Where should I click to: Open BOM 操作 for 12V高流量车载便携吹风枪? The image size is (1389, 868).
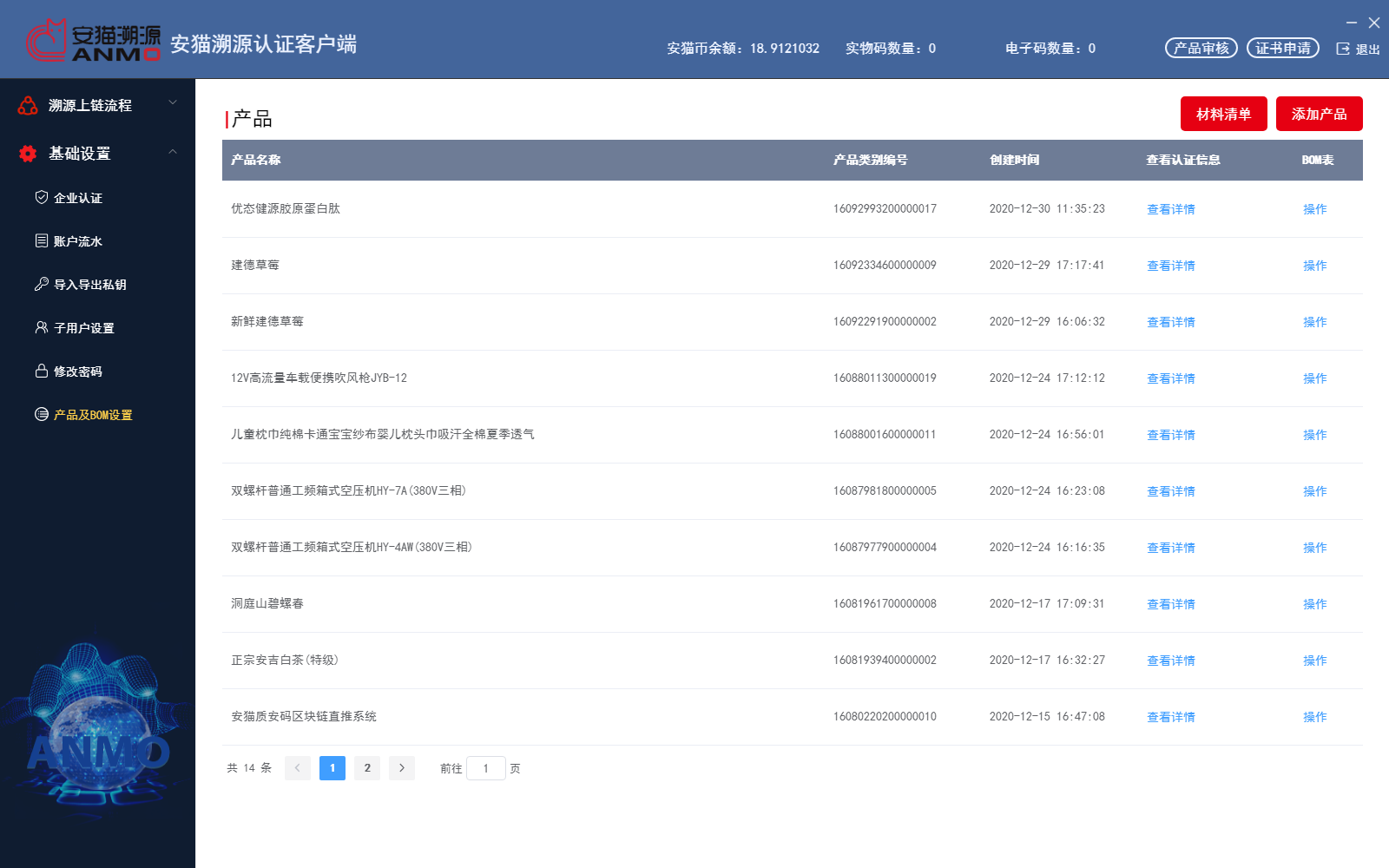coord(1315,378)
